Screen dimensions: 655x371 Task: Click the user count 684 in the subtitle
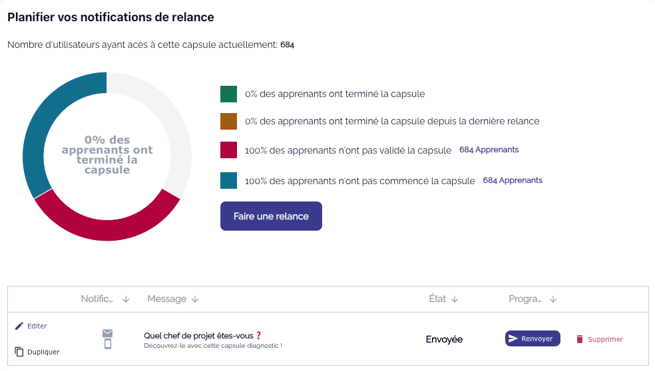tap(287, 45)
